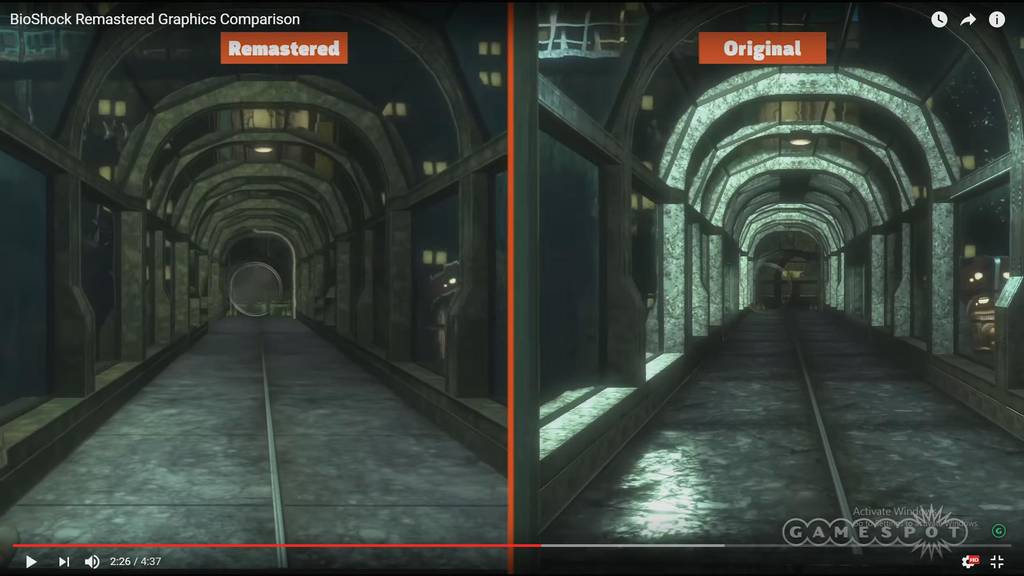Image resolution: width=1024 pixels, height=576 pixels.
Task: Click the 2:26 / 4:37 time display
Action: tap(135, 561)
